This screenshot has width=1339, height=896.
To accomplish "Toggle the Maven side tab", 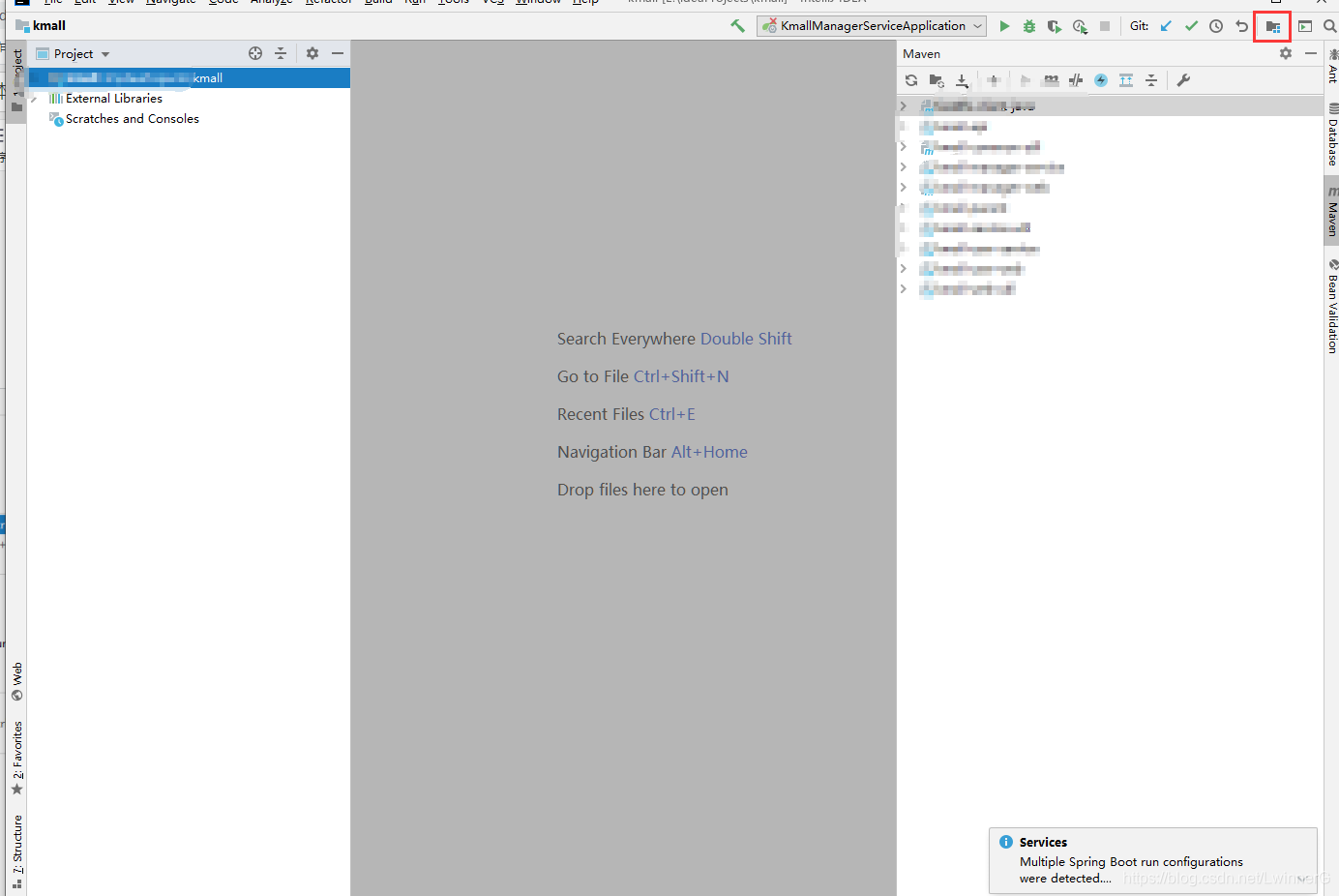I will click(x=1332, y=210).
